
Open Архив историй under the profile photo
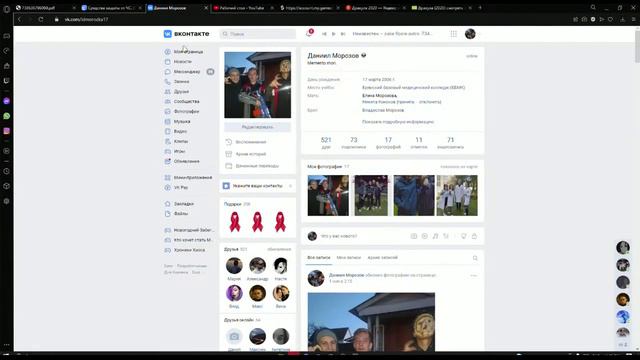point(251,154)
